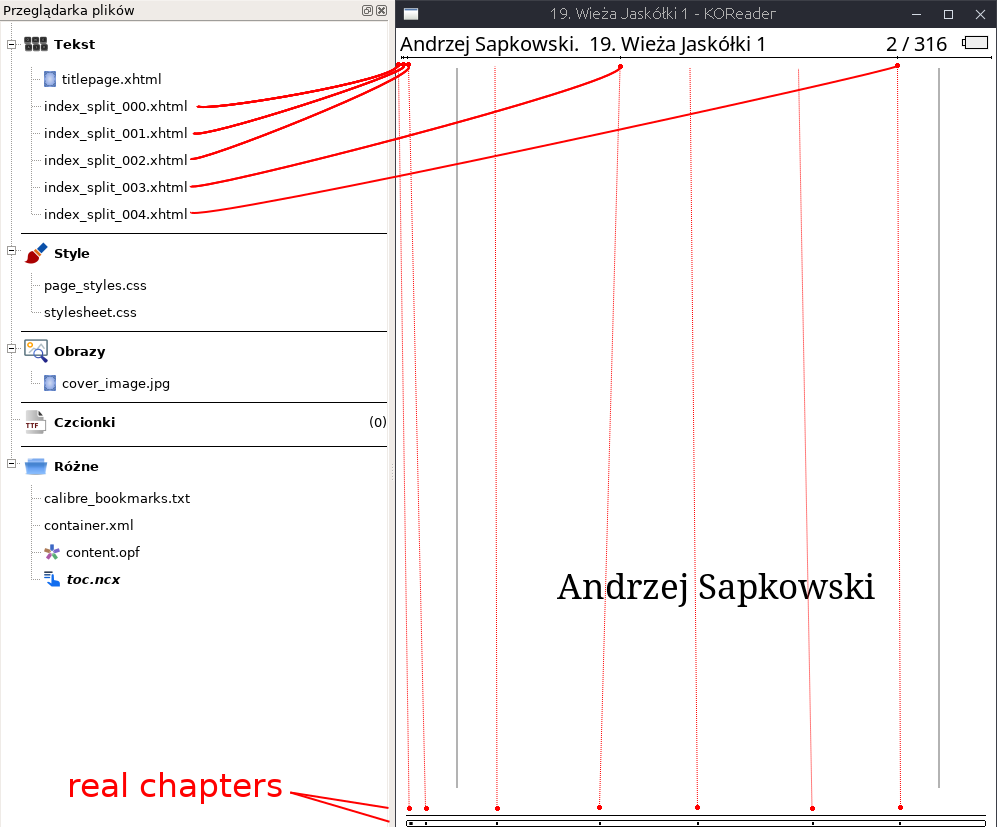Click the image viewer icon beside Obrazy
This screenshot has width=997, height=827.
[37, 351]
